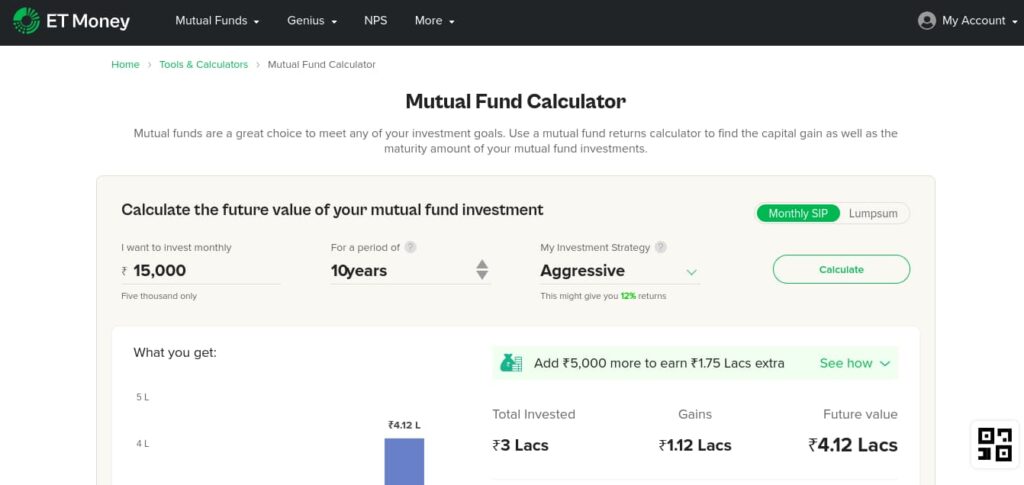This screenshot has height=485, width=1024.
Task: Click the blue ₹4.12 L chart bar
Action: pos(404,462)
